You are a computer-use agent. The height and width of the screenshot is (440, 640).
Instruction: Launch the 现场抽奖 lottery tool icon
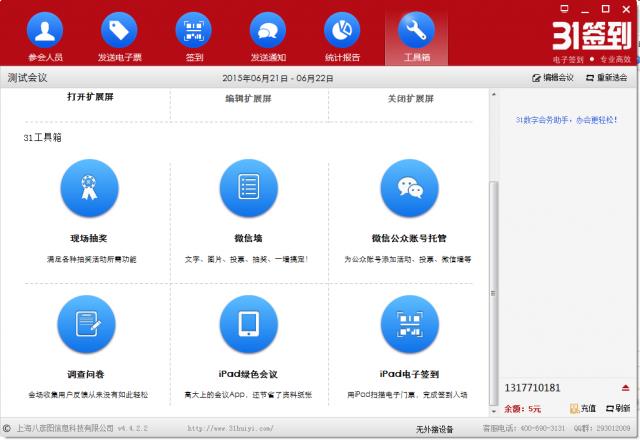click(x=89, y=188)
